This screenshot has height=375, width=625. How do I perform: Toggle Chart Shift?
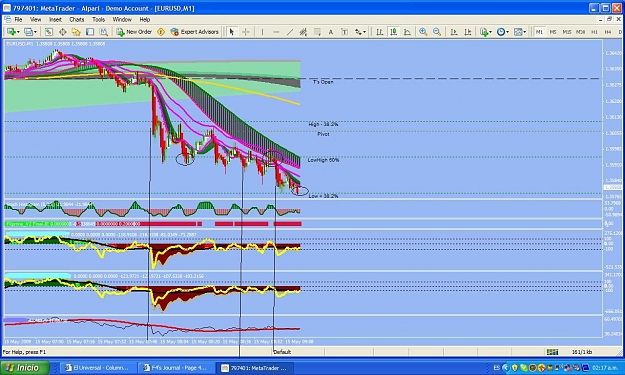(468, 32)
